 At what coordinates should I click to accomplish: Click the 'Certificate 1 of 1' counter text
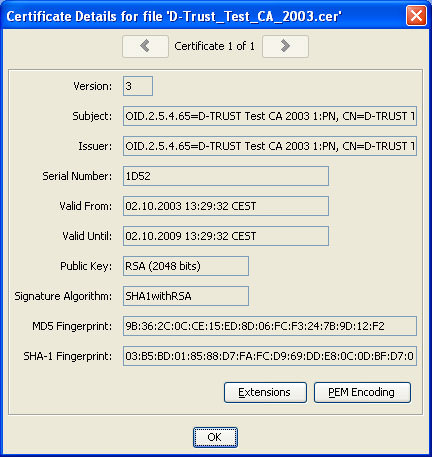pos(214,46)
